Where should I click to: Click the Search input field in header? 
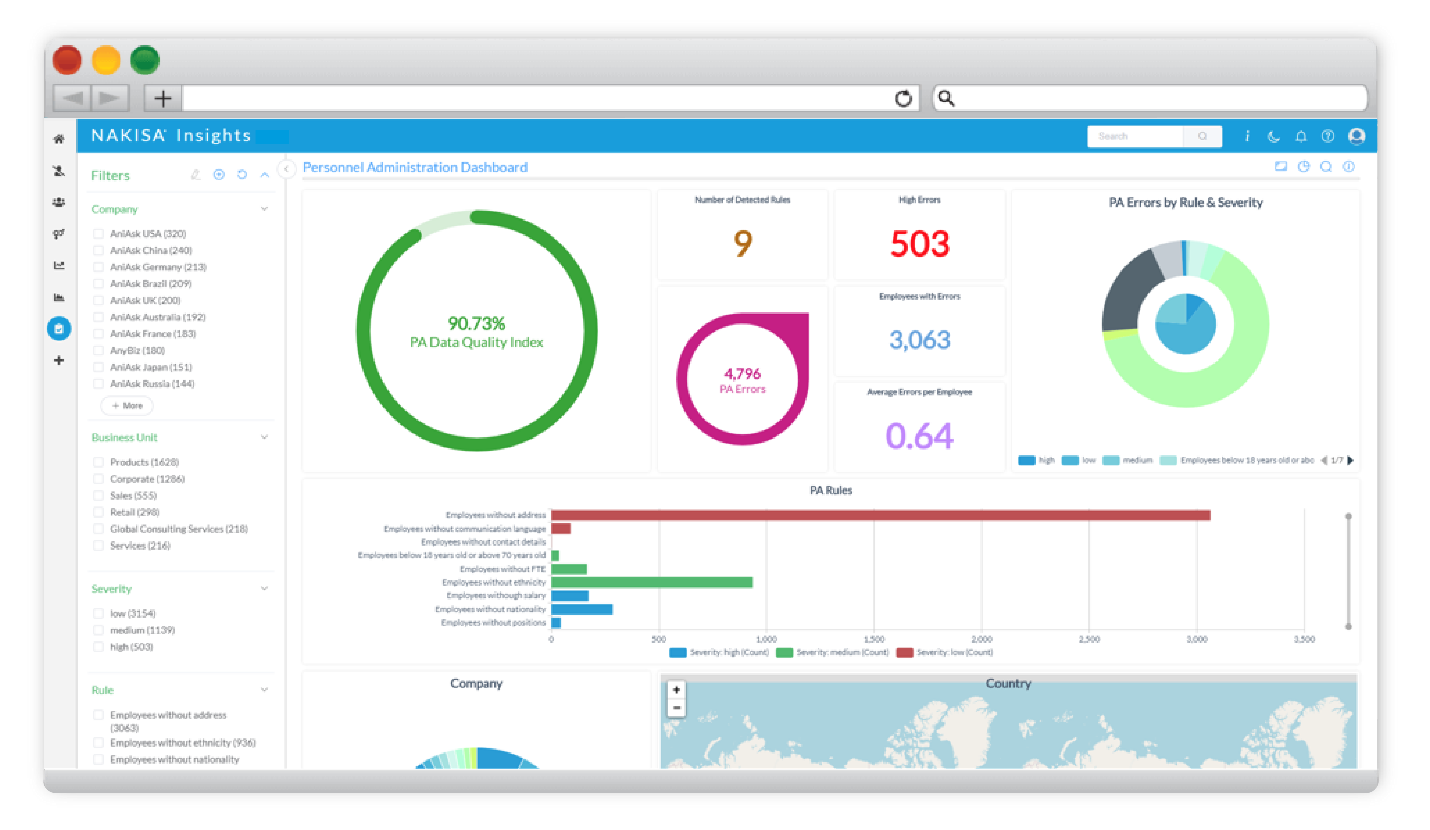[1135, 137]
